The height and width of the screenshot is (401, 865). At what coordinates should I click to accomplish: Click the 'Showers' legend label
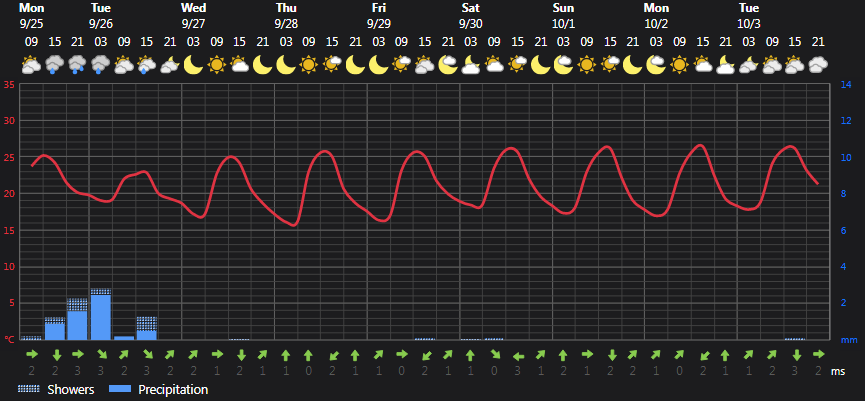coord(71,389)
